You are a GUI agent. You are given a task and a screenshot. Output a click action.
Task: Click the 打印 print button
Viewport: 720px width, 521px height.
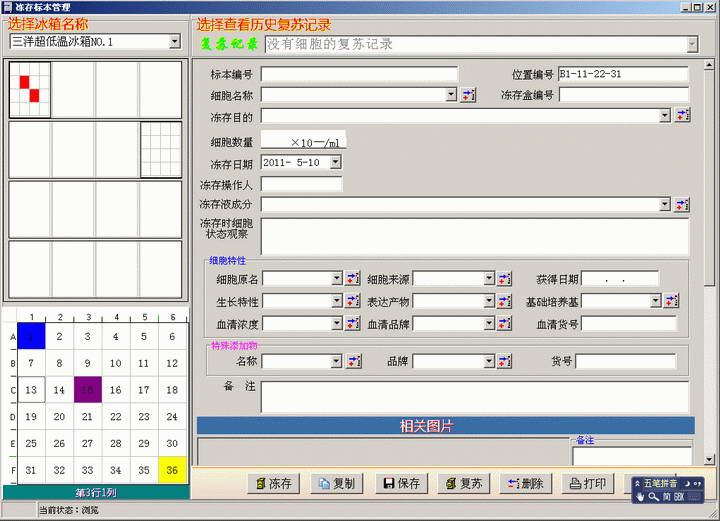(x=588, y=483)
